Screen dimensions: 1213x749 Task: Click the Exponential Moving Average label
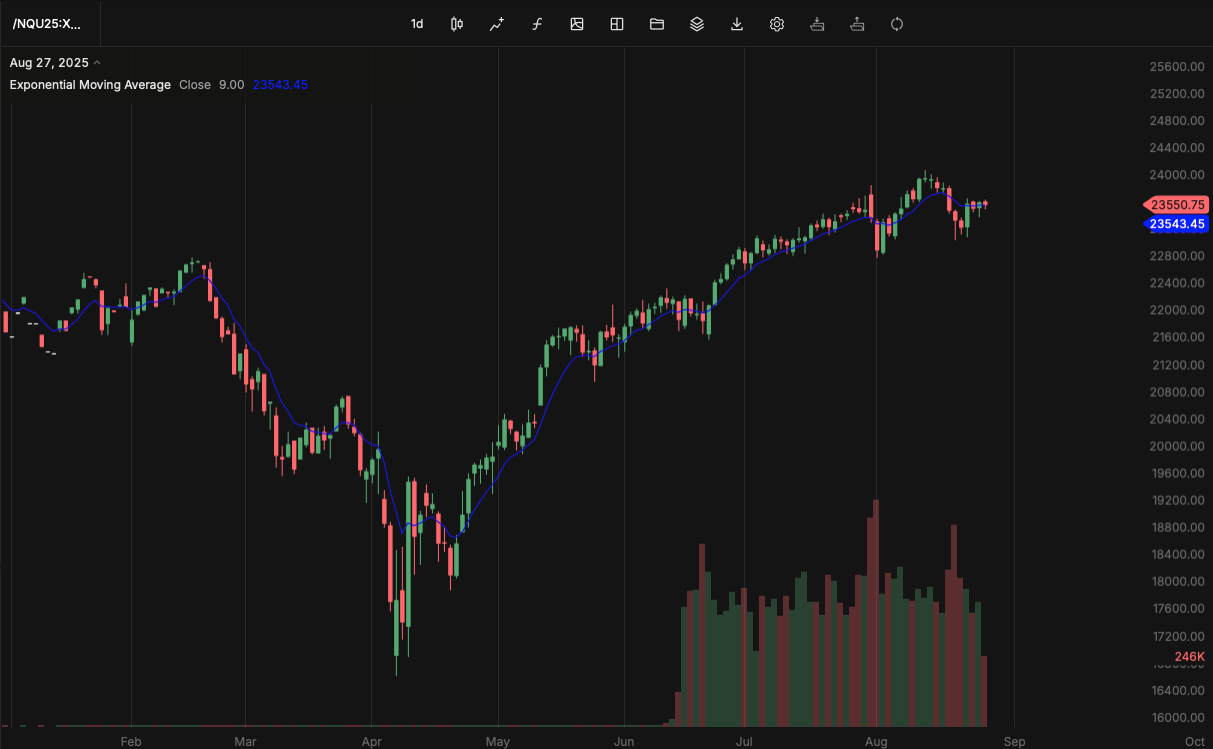pos(90,85)
